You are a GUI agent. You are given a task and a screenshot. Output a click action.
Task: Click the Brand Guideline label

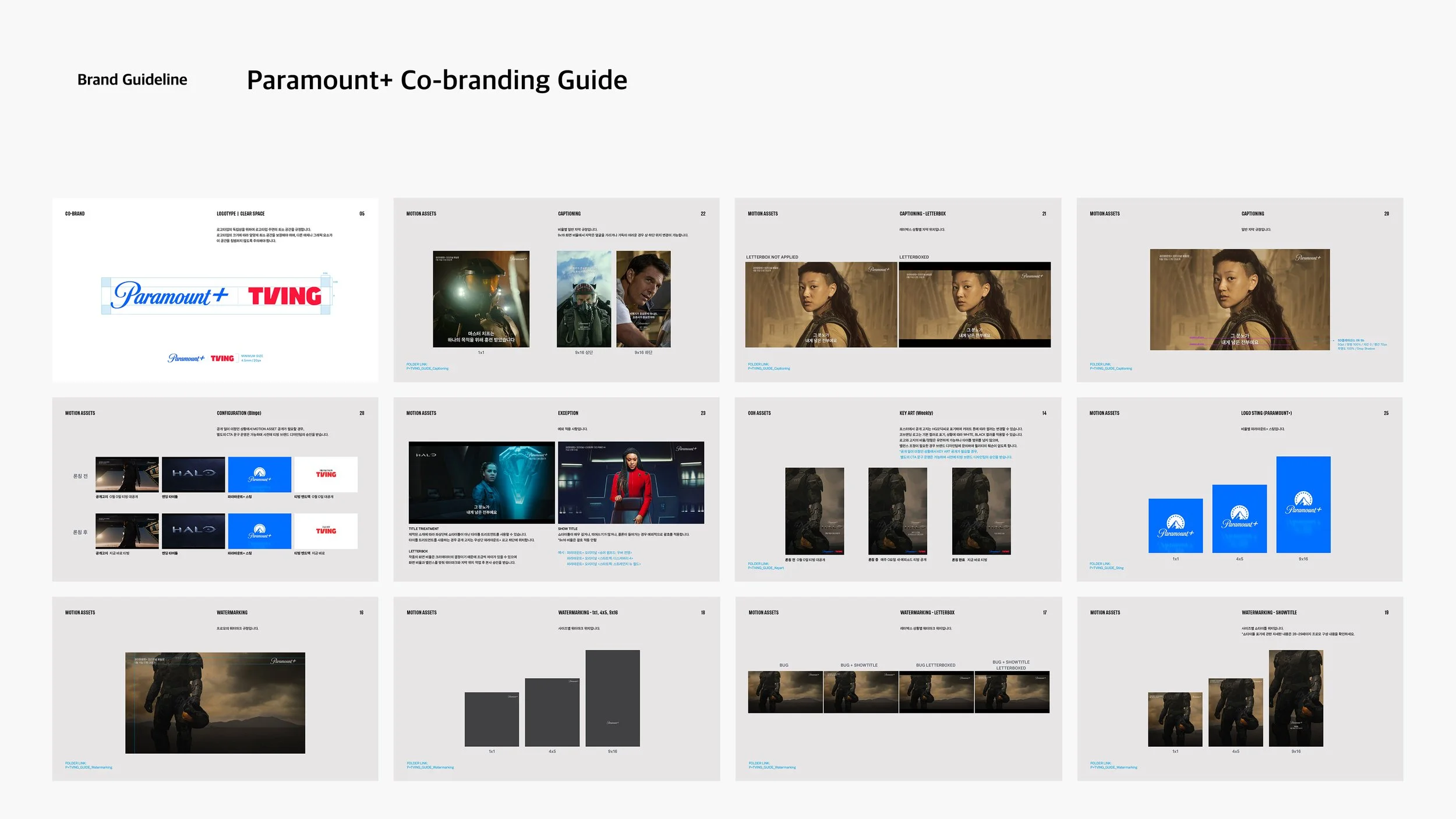coord(132,80)
